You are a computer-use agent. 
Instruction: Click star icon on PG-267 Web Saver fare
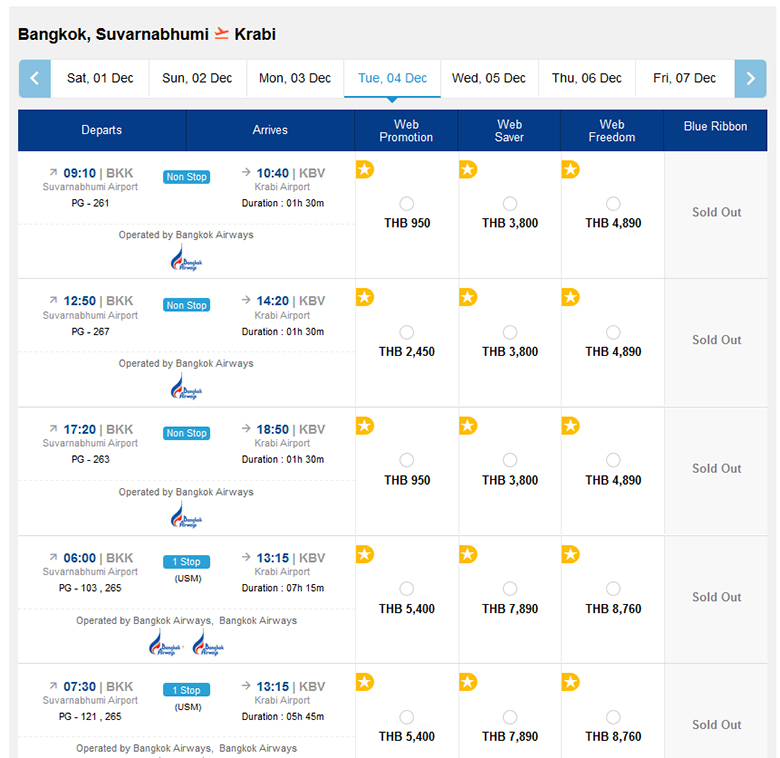(x=468, y=297)
